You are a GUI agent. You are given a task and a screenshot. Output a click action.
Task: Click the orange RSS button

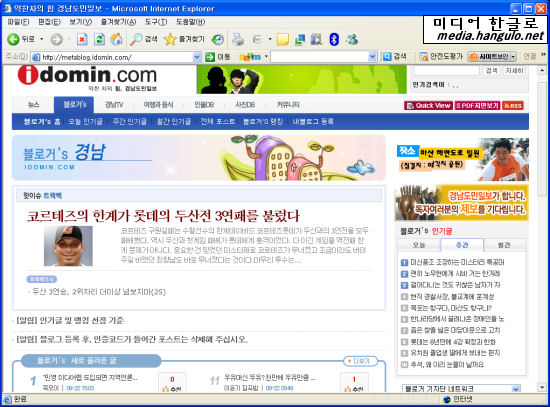(x=513, y=105)
